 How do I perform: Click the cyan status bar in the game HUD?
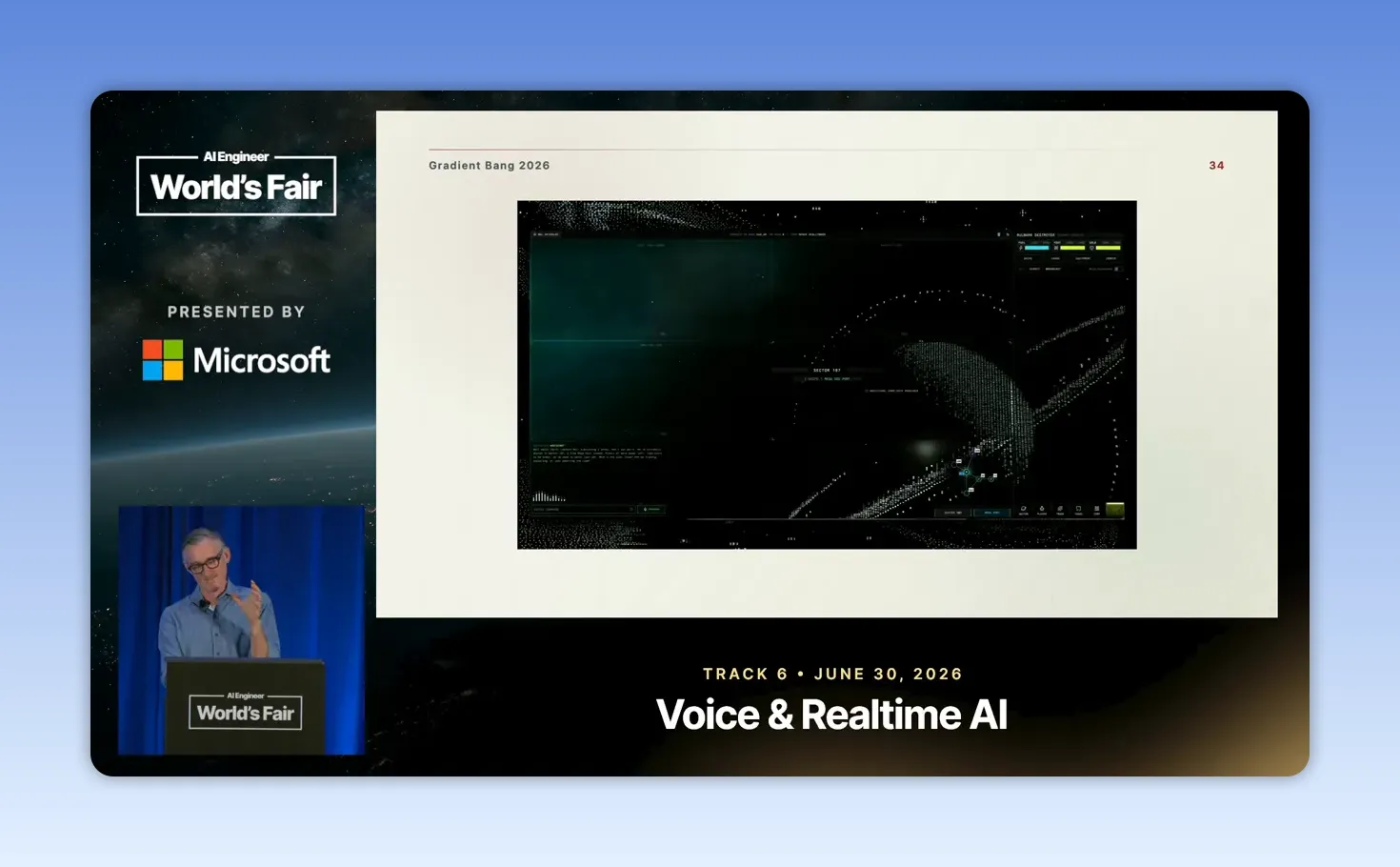1036,248
